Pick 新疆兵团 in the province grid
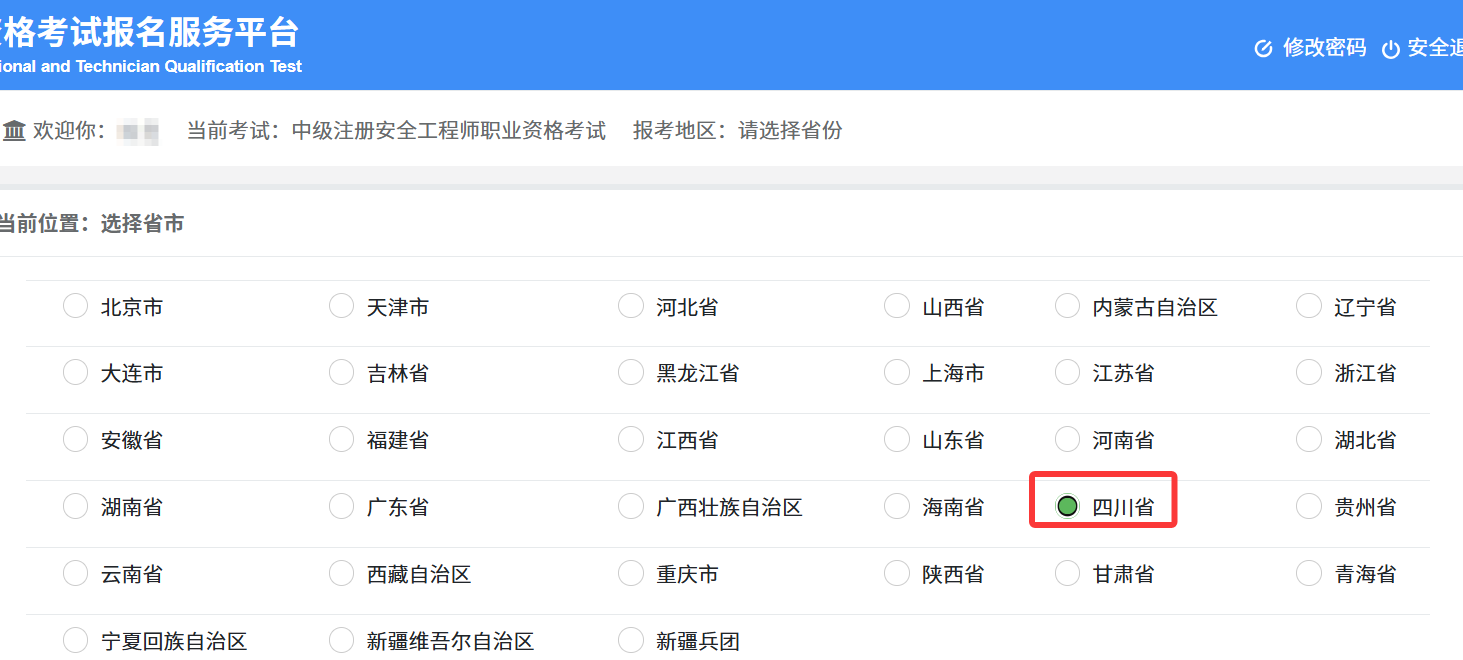 click(630, 639)
